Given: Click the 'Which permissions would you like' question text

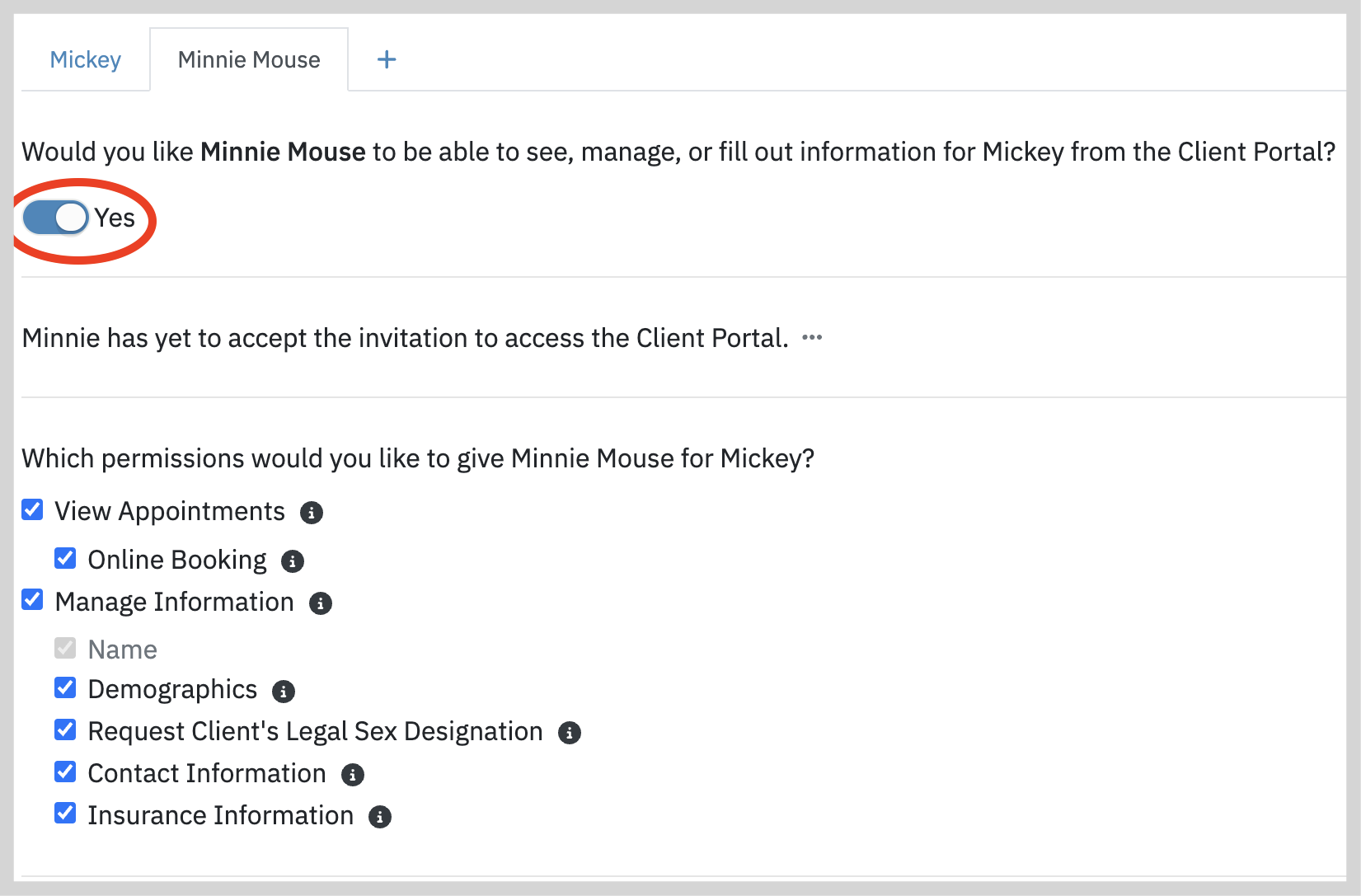Looking at the screenshot, I should [x=418, y=458].
